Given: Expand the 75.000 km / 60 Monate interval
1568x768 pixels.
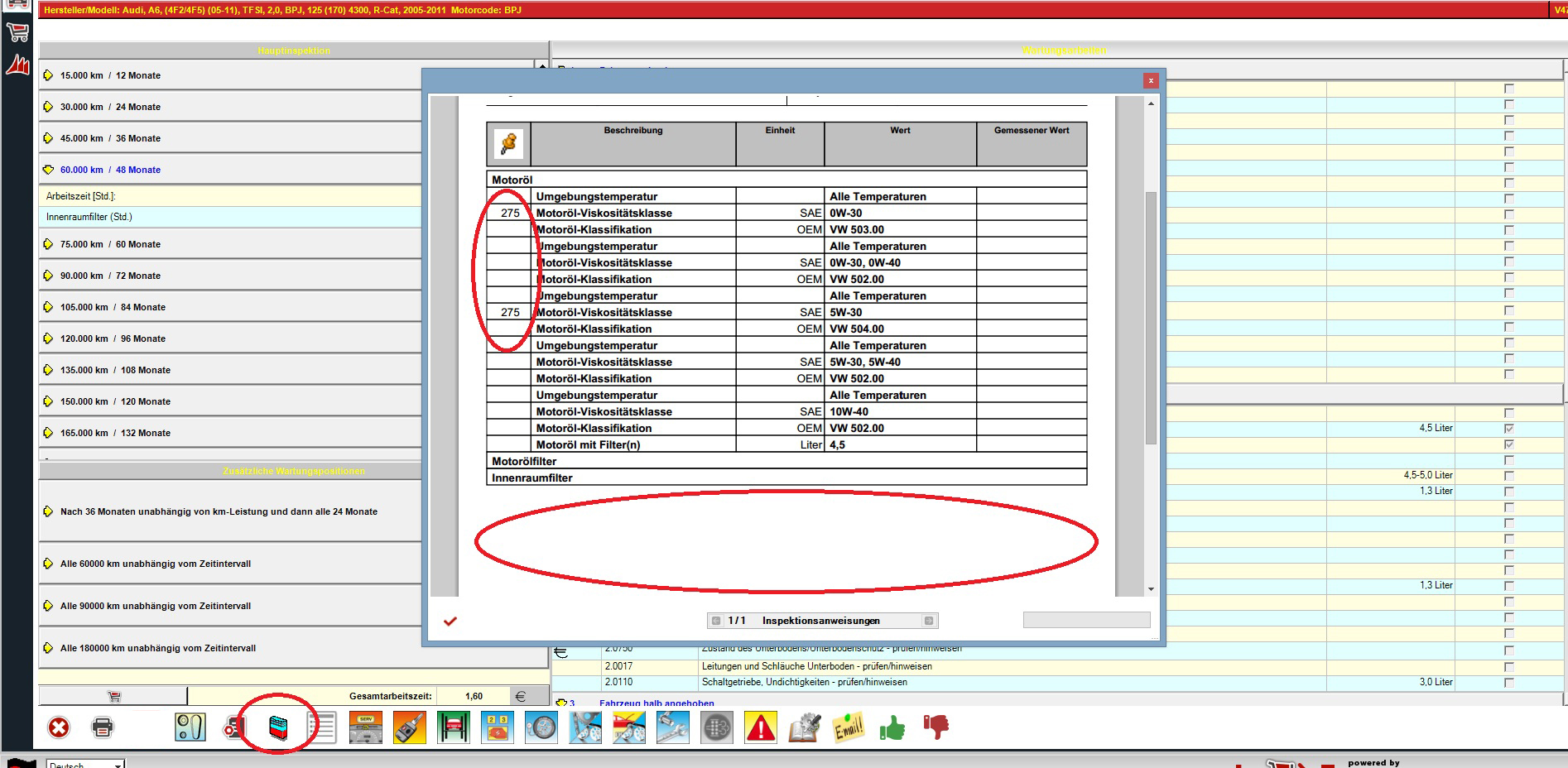Looking at the screenshot, I should tap(48, 244).
